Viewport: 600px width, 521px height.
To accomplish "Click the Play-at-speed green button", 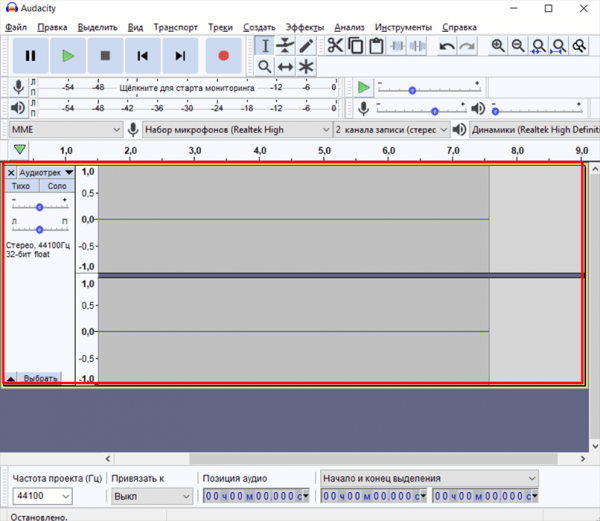I will (363, 87).
